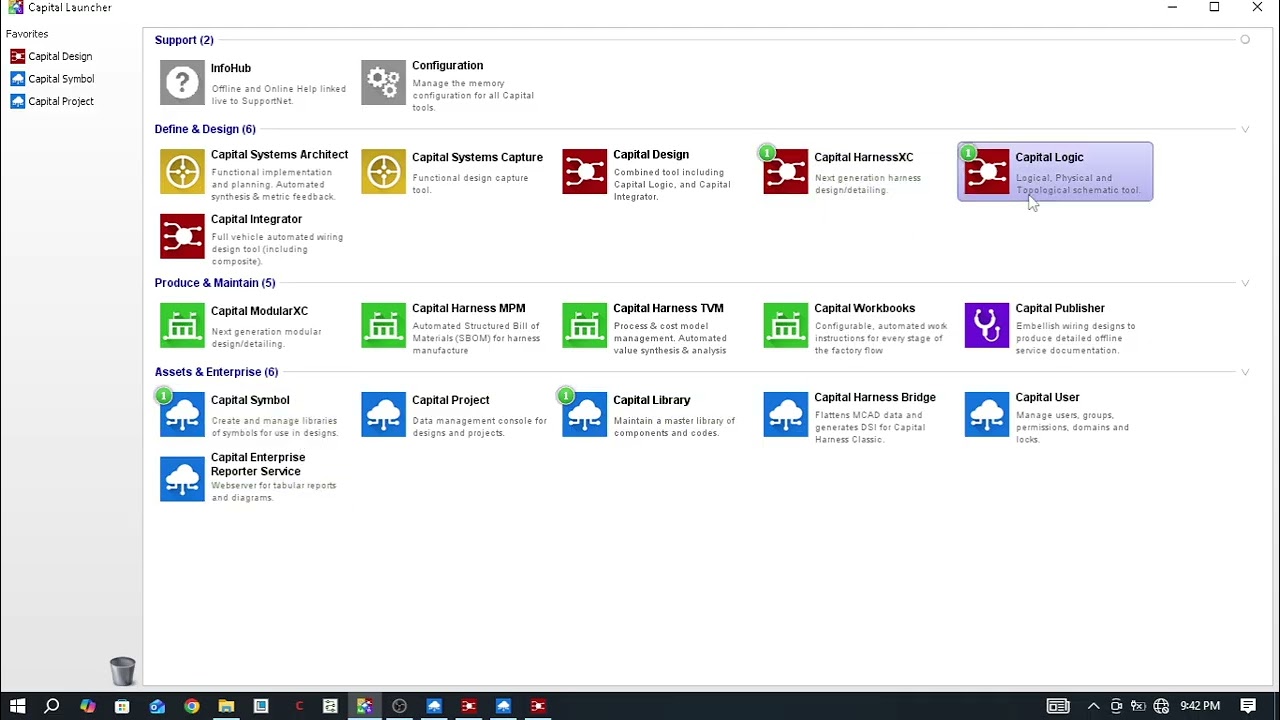Viewport: 1280px width, 720px height.
Task: Launch Capital Workbooks
Action: (x=857, y=327)
